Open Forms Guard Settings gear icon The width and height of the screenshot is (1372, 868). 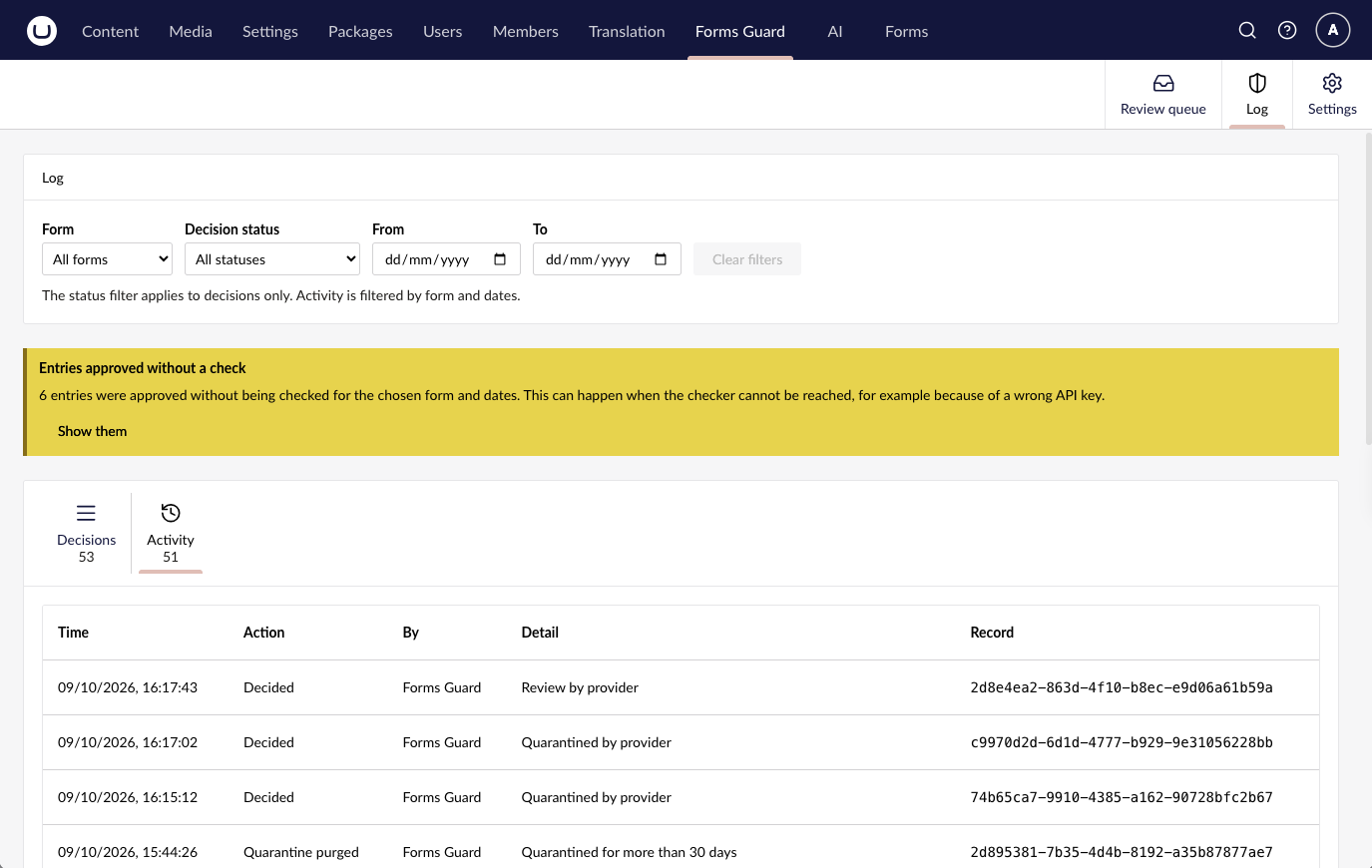tap(1332, 83)
